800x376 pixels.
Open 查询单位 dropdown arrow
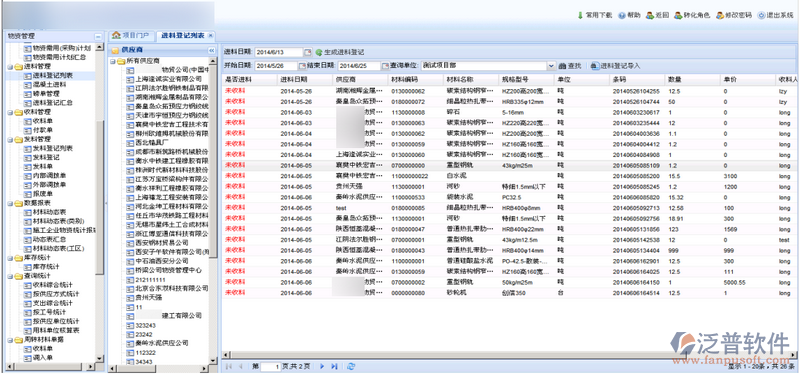click(x=551, y=66)
